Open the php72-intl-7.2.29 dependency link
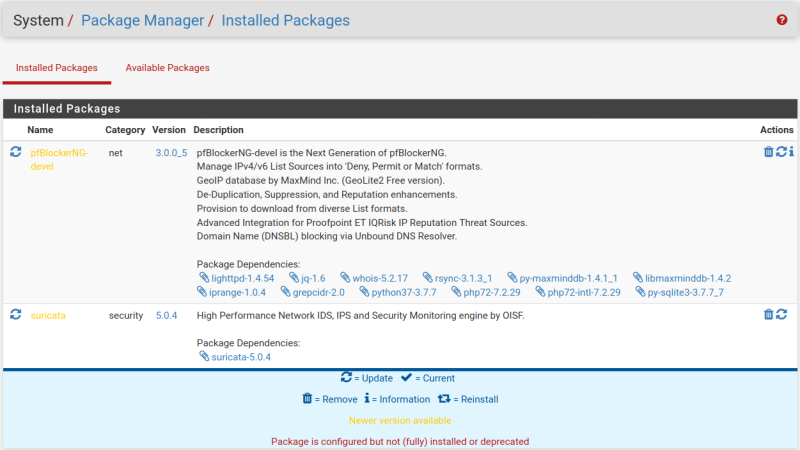The height and width of the screenshot is (450, 800). [x=584, y=292]
